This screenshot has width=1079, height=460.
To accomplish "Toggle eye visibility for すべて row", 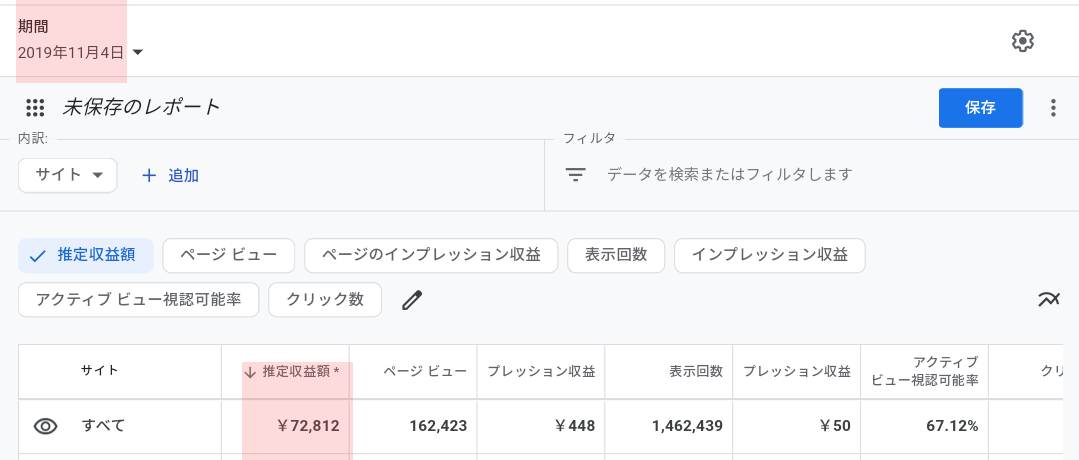I will coord(45,426).
